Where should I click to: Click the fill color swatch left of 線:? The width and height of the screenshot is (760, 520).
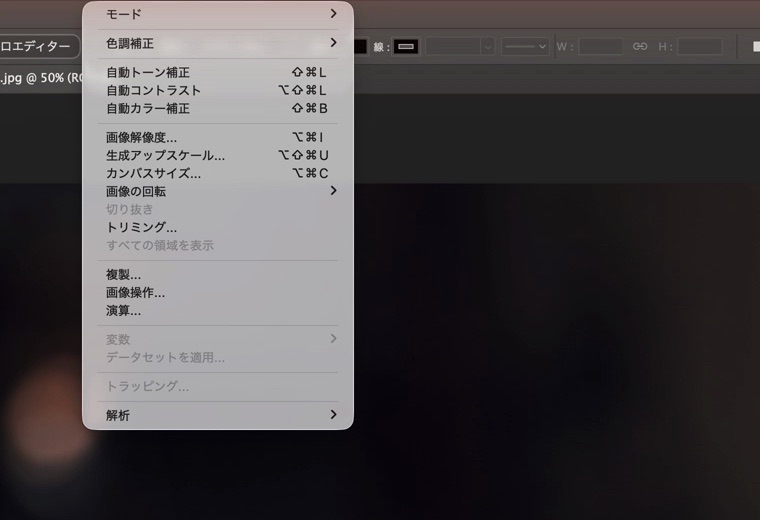pyautogui.click(x=360, y=47)
